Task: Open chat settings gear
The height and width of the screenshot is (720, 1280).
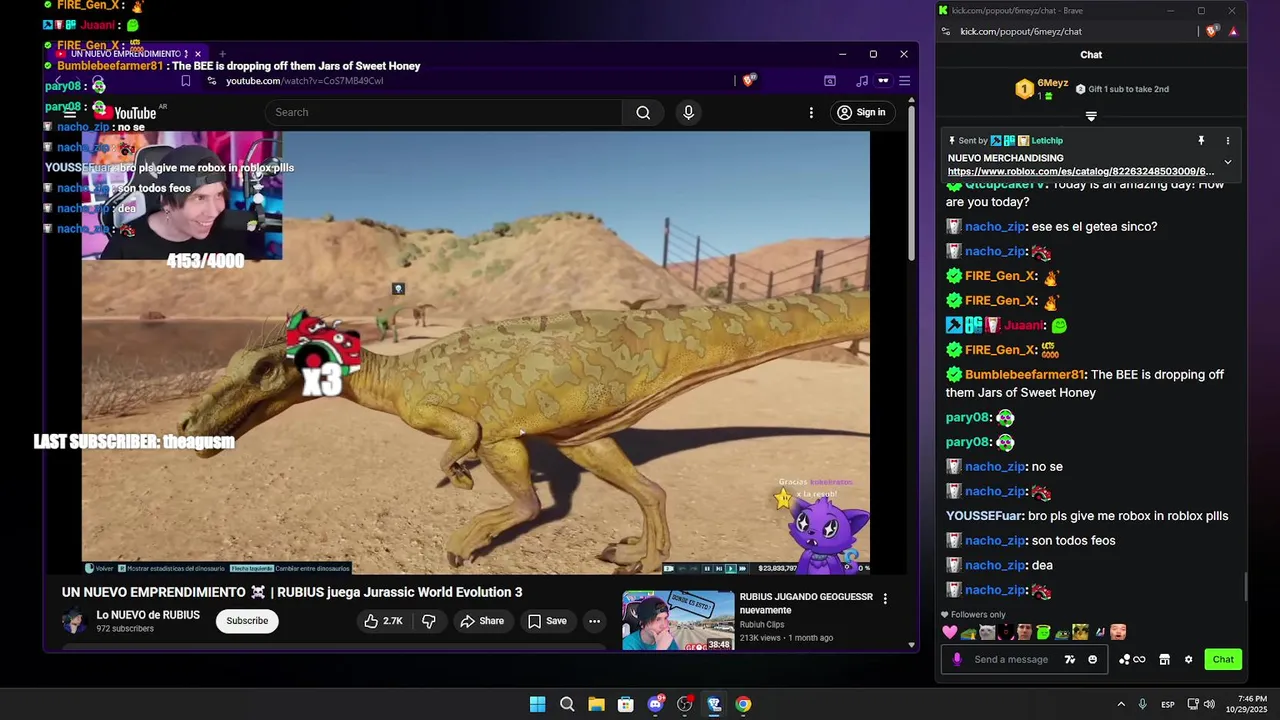Action: [x=1188, y=659]
